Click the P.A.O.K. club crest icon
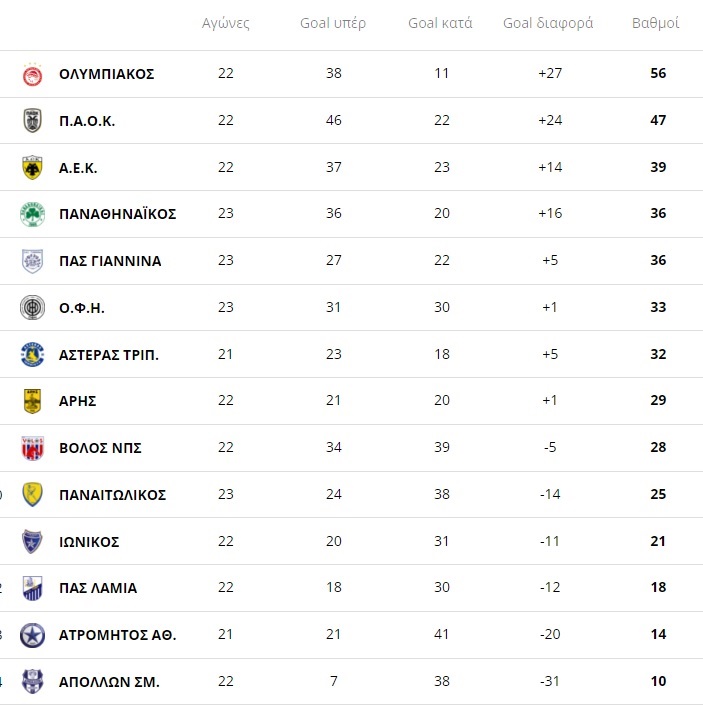This screenshot has height=705, width=703. pyautogui.click(x=32, y=120)
